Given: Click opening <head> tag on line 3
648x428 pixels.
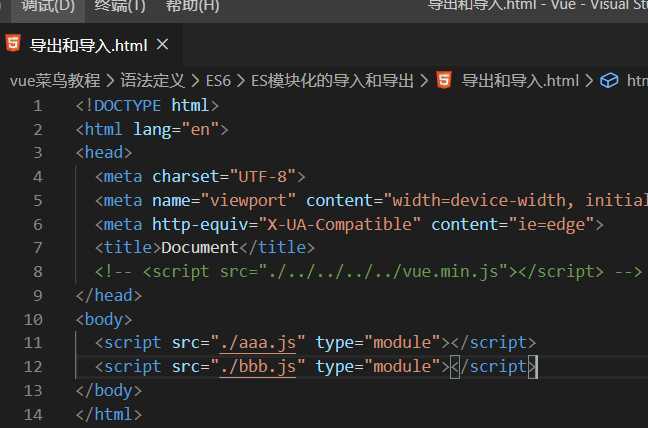Looking at the screenshot, I should 104,153.
